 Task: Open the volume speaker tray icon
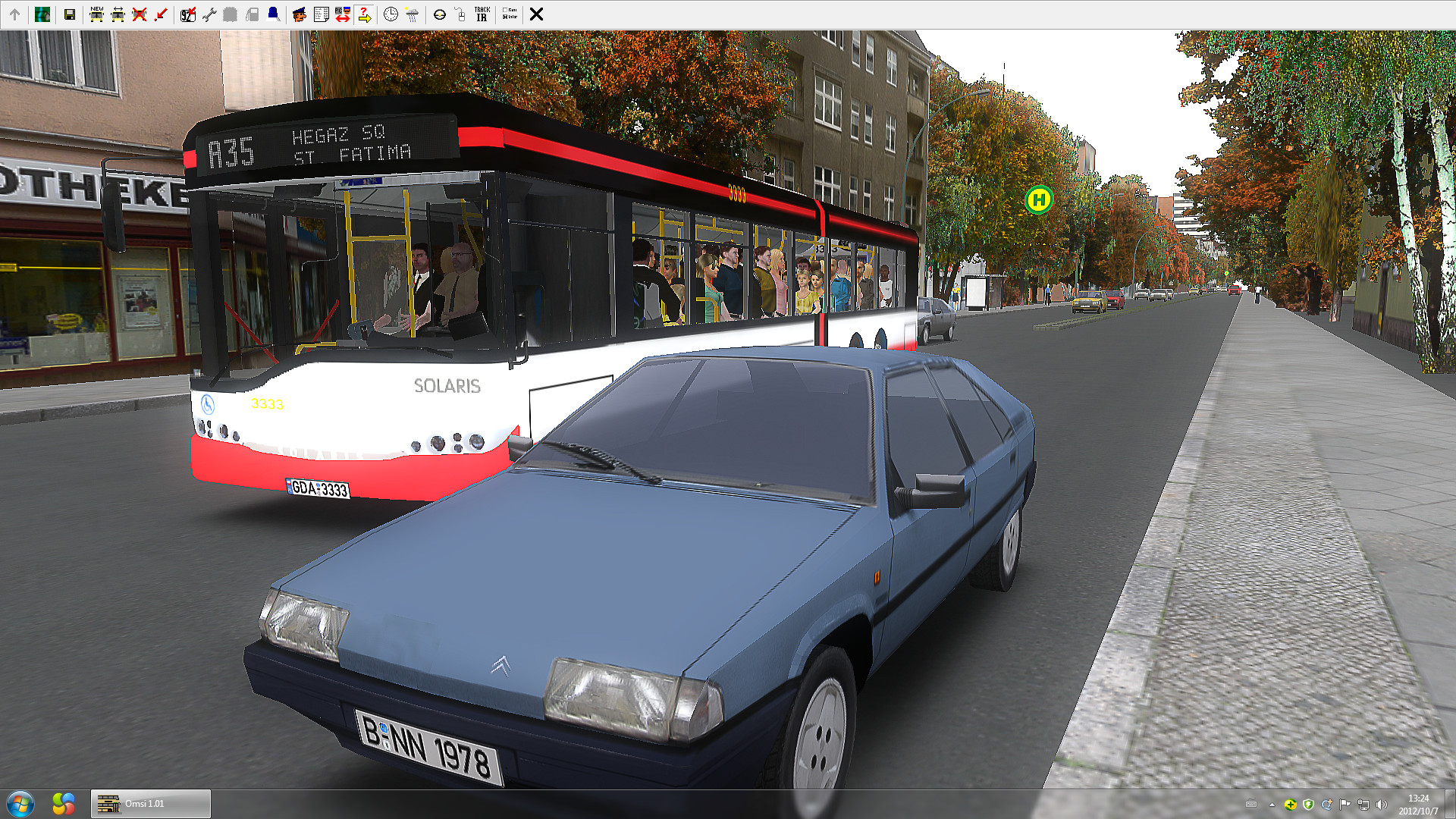1381,805
